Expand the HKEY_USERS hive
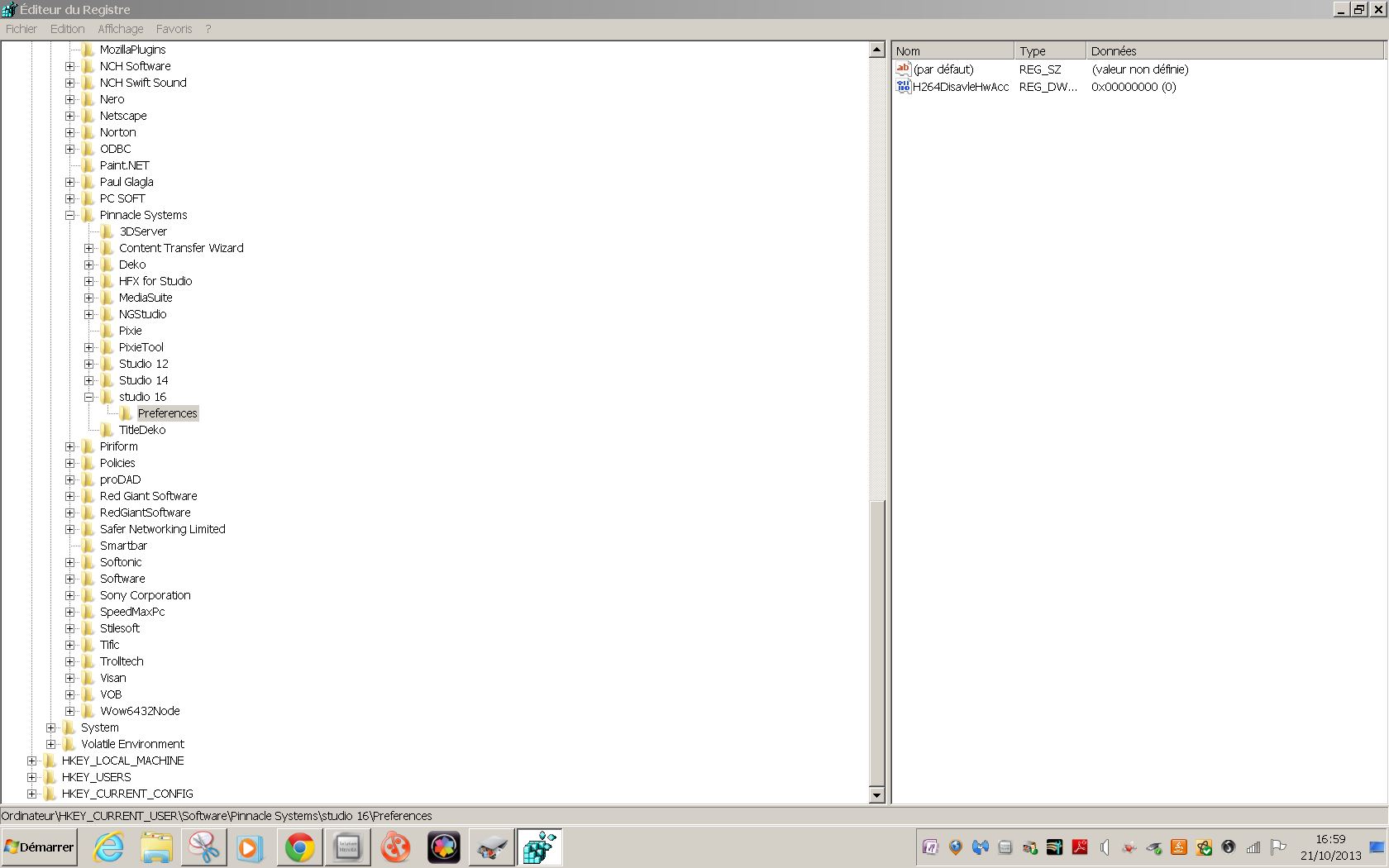1389x868 pixels. [x=31, y=777]
